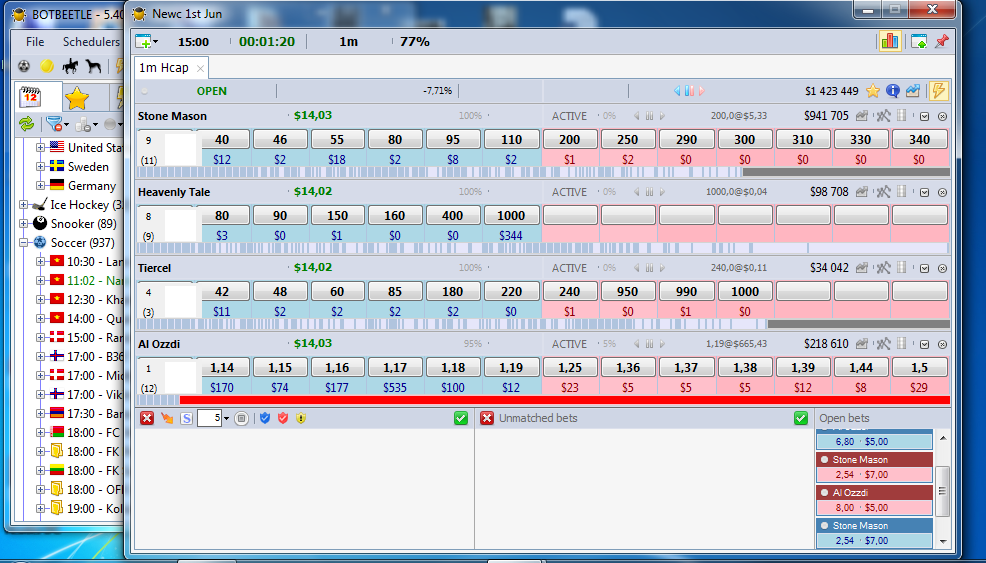Click the stake input field showing 5
Screen dimensions: 986x563
[x=209, y=418]
